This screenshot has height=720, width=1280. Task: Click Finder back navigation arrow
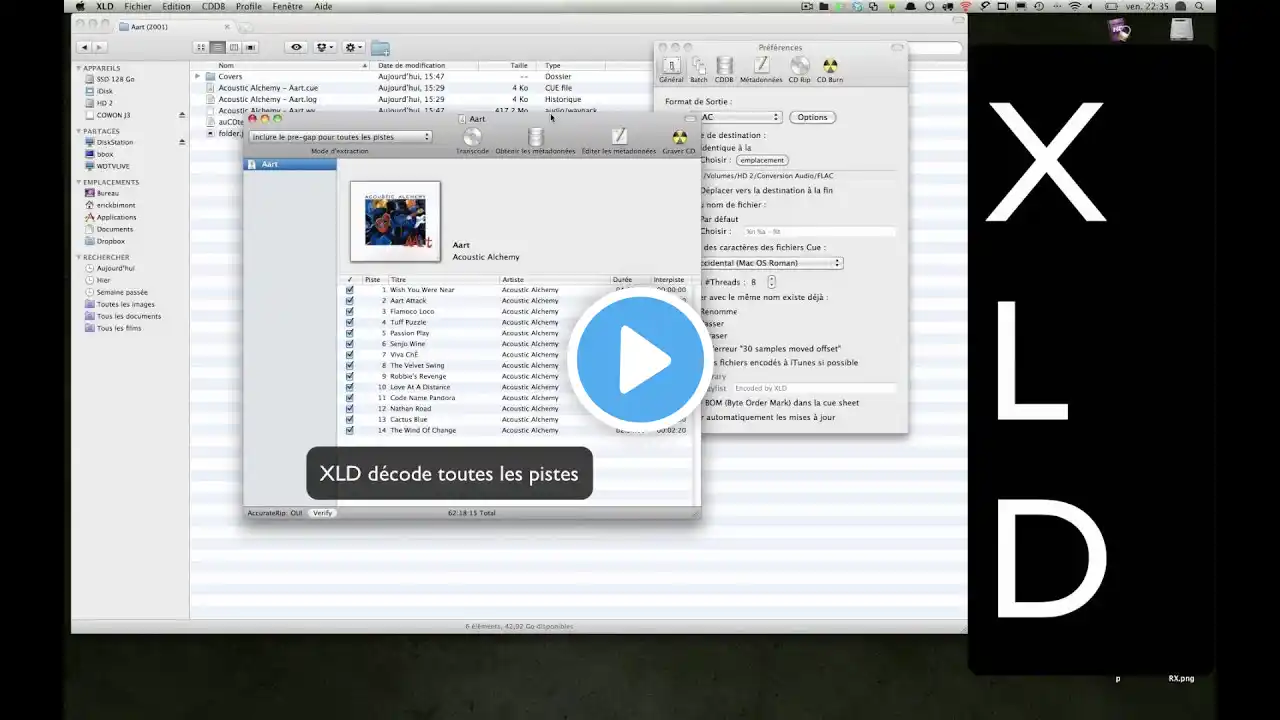click(84, 47)
